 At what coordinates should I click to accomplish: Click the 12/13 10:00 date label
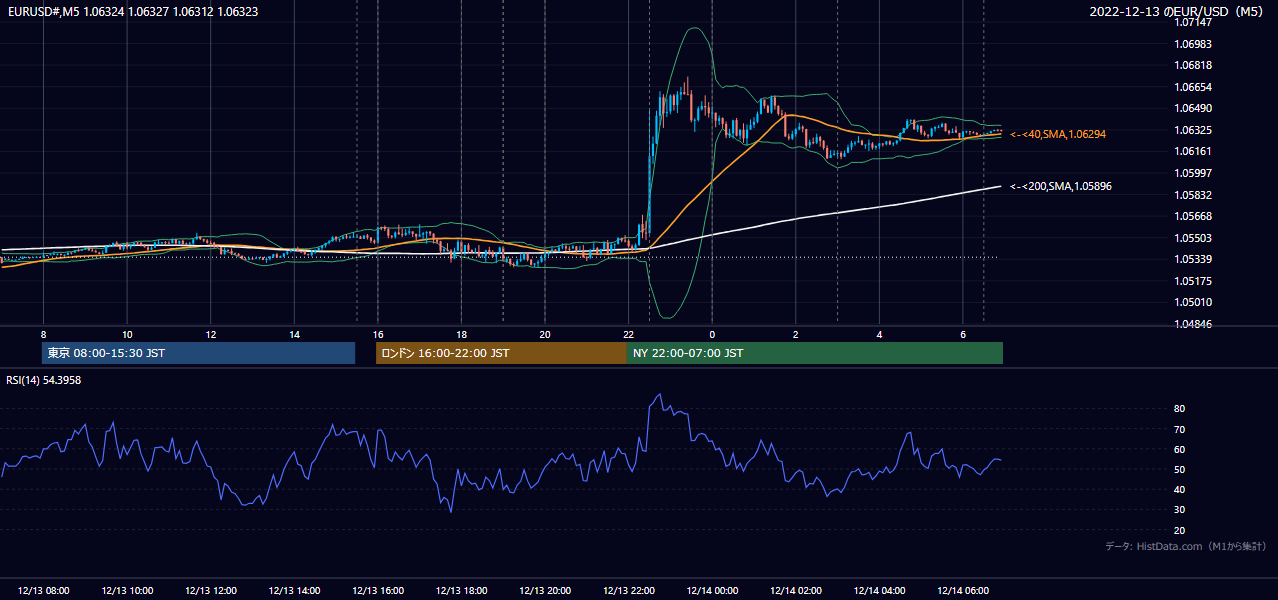coord(127,591)
